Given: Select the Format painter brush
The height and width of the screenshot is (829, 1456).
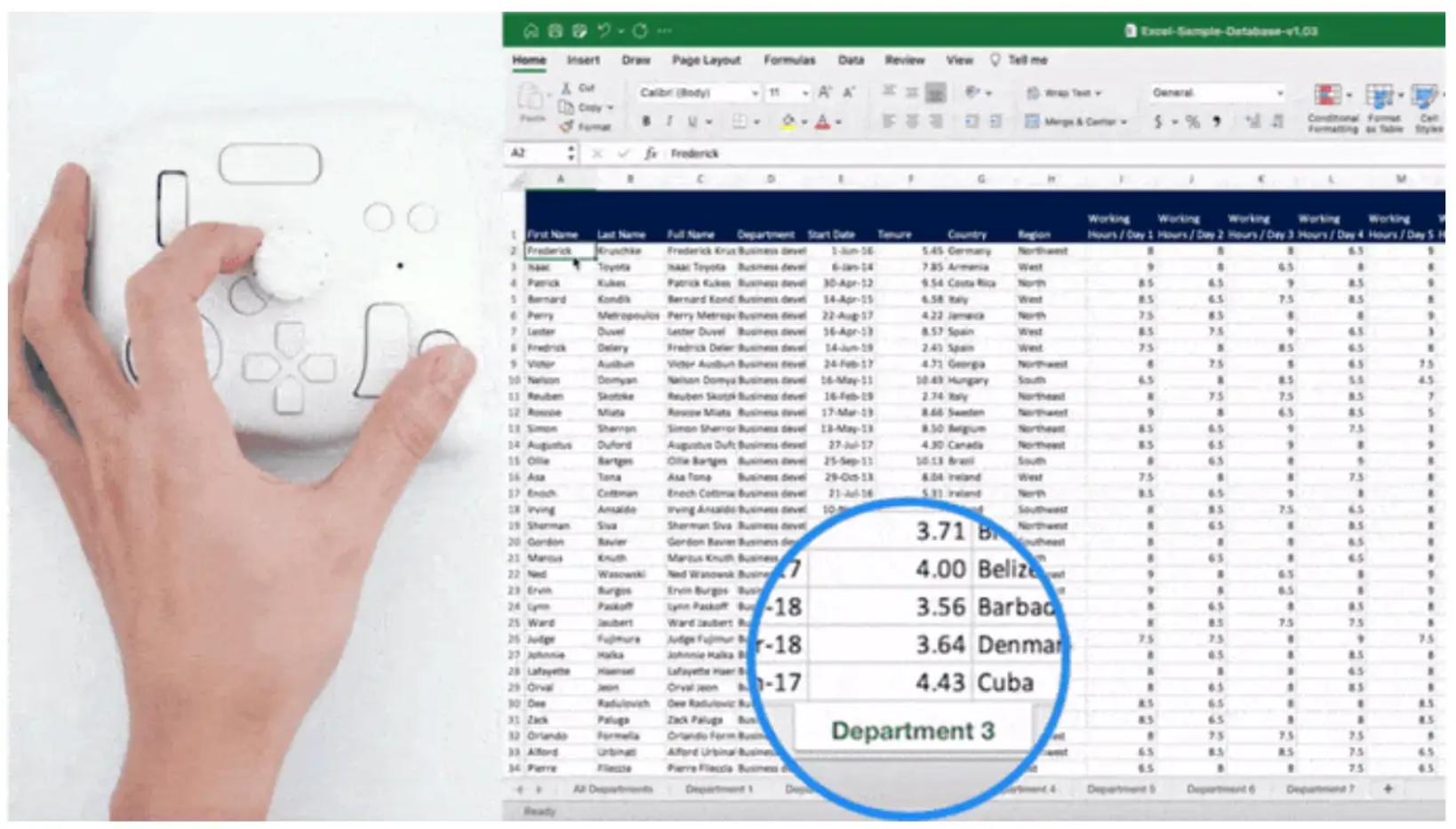Looking at the screenshot, I should coord(566,126).
